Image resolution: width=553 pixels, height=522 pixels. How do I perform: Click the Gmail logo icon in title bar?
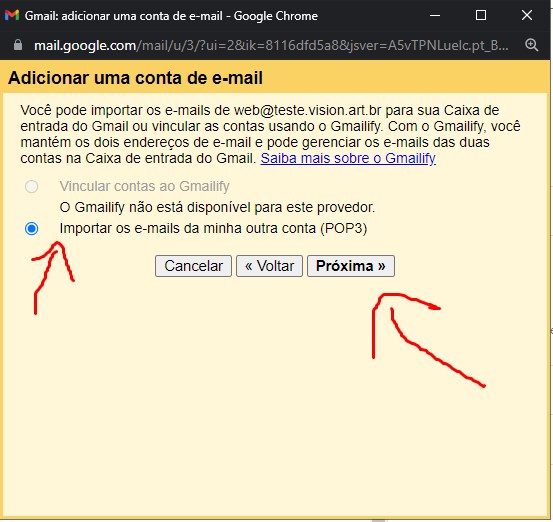pos(12,15)
